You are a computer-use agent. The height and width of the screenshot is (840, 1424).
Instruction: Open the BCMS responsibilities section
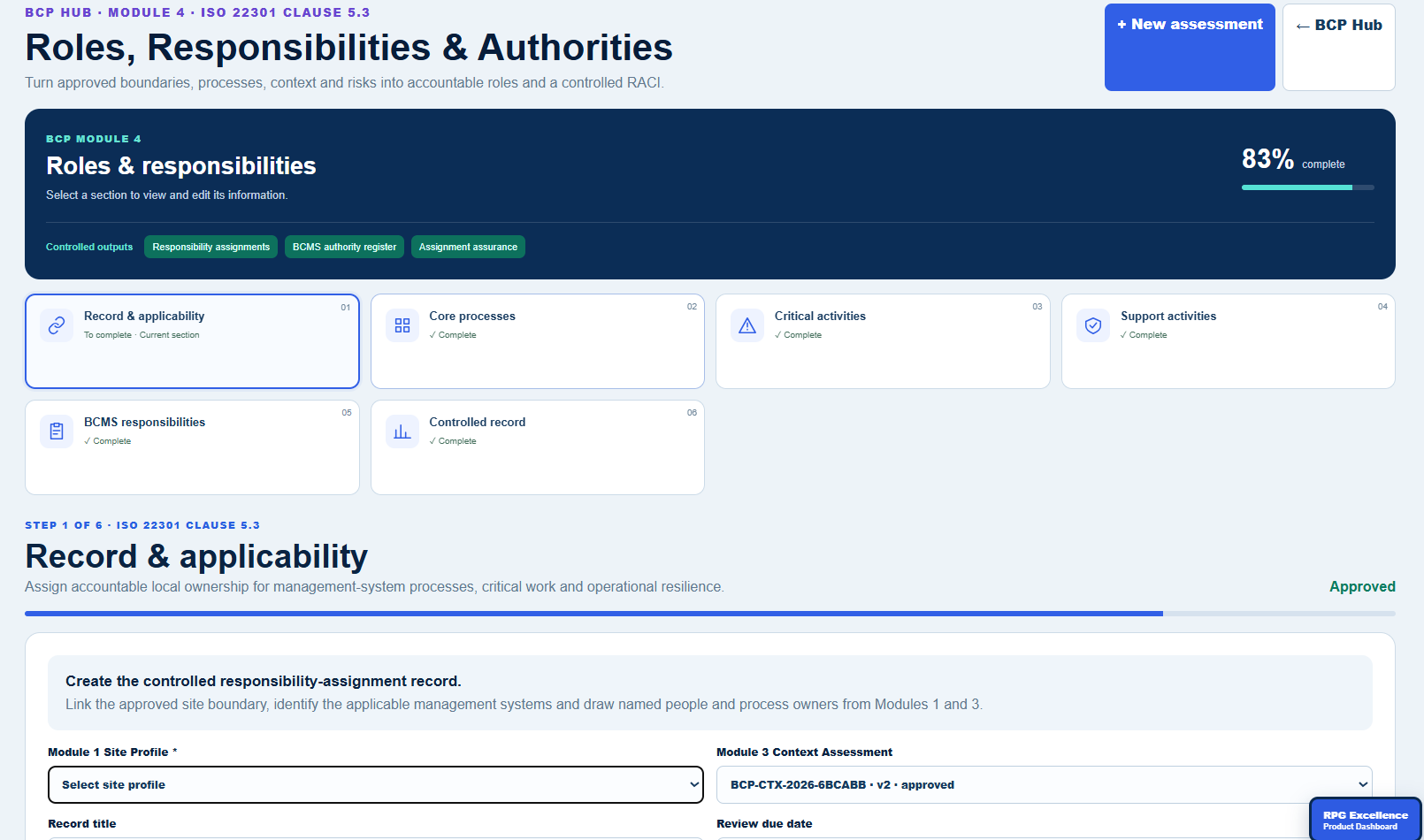click(x=192, y=447)
